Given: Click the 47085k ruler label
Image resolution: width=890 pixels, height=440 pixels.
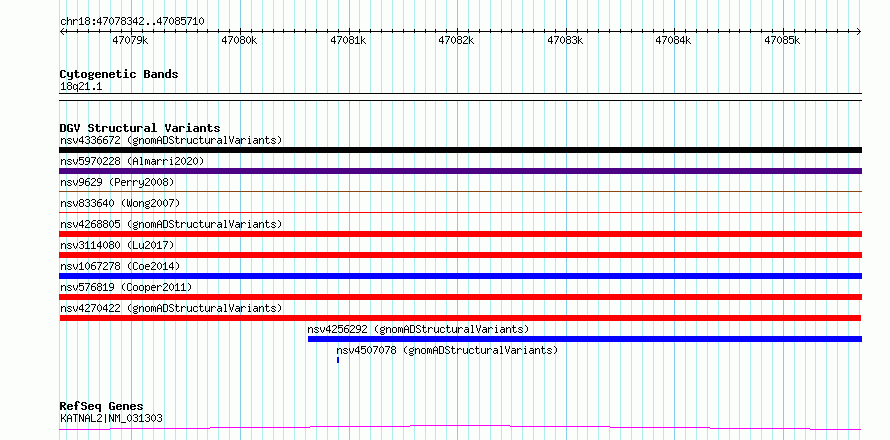Looking at the screenshot, I should (x=782, y=40).
